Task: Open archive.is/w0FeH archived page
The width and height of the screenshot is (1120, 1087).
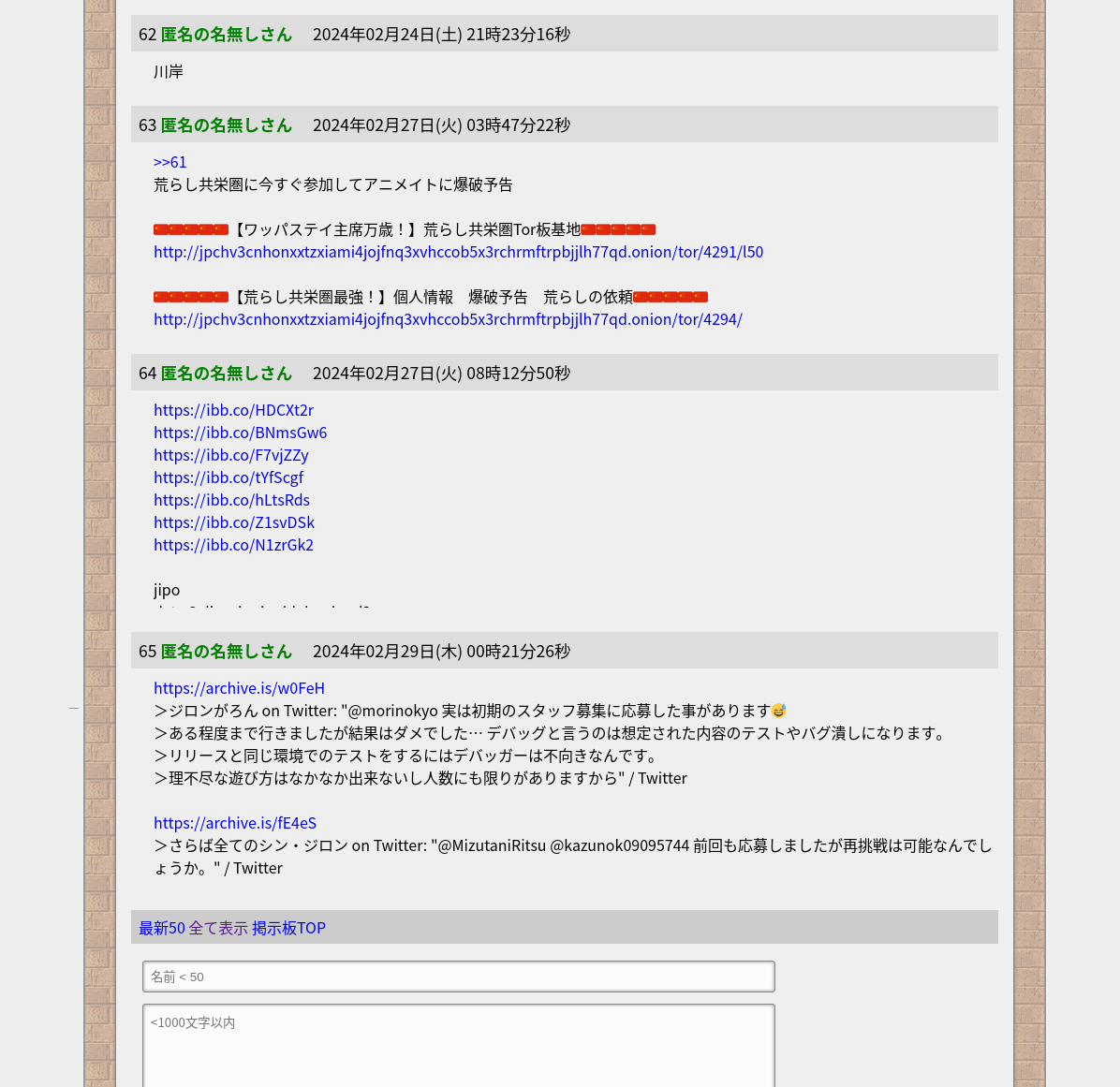Action: coord(239,688)
